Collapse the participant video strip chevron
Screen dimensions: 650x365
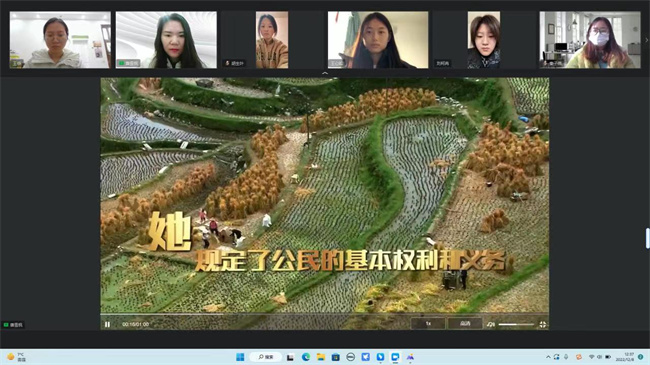(325, 73)
